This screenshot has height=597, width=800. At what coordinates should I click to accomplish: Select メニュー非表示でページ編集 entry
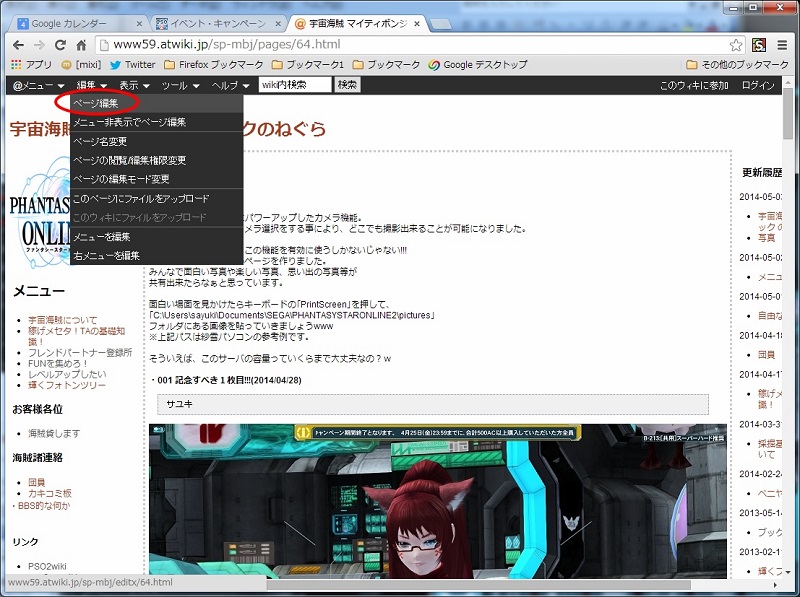(x=157, y=122)
